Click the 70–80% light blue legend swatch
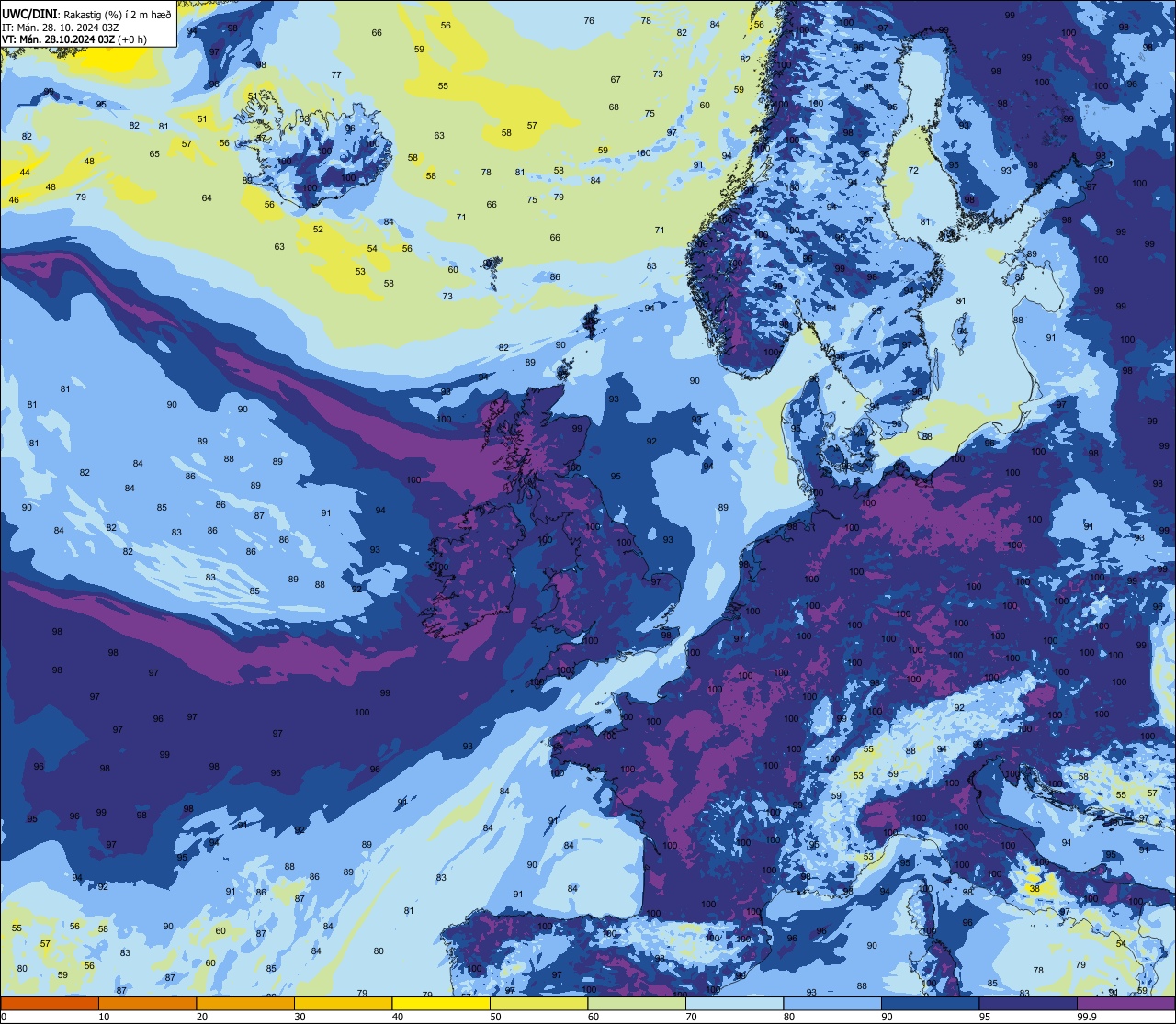This screenshot has height=1024, width=1176. (734, 1003)
